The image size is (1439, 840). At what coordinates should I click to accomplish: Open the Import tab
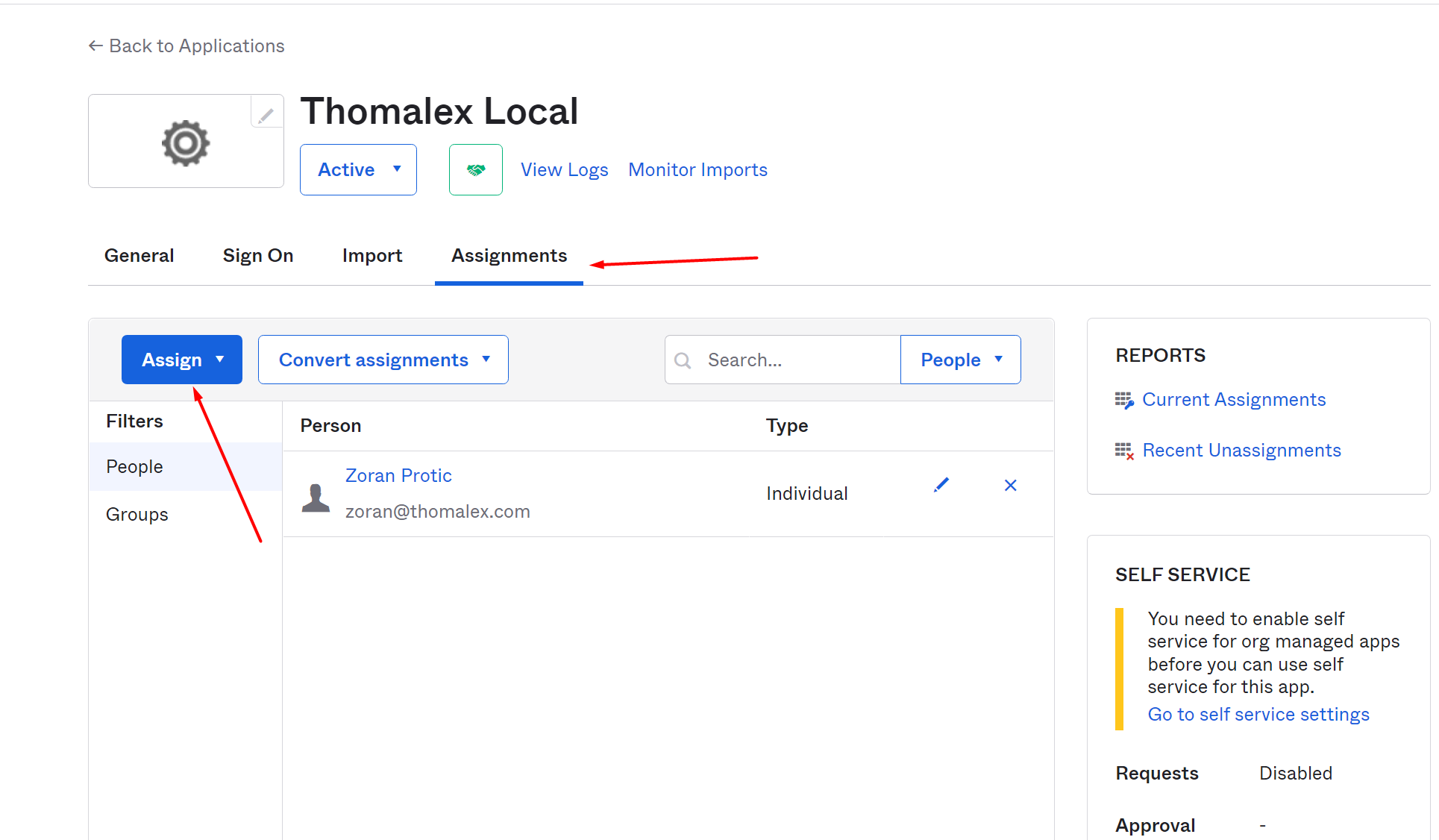pyautogui.click(x=371, y=256)
